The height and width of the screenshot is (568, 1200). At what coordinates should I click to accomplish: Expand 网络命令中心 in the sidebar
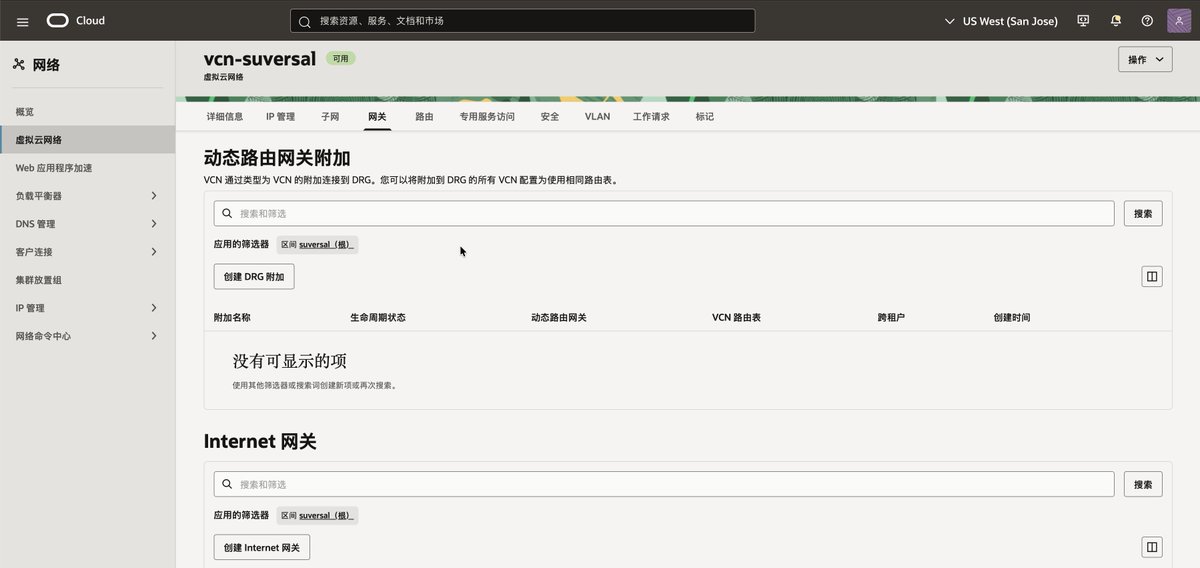click(154, 336)
